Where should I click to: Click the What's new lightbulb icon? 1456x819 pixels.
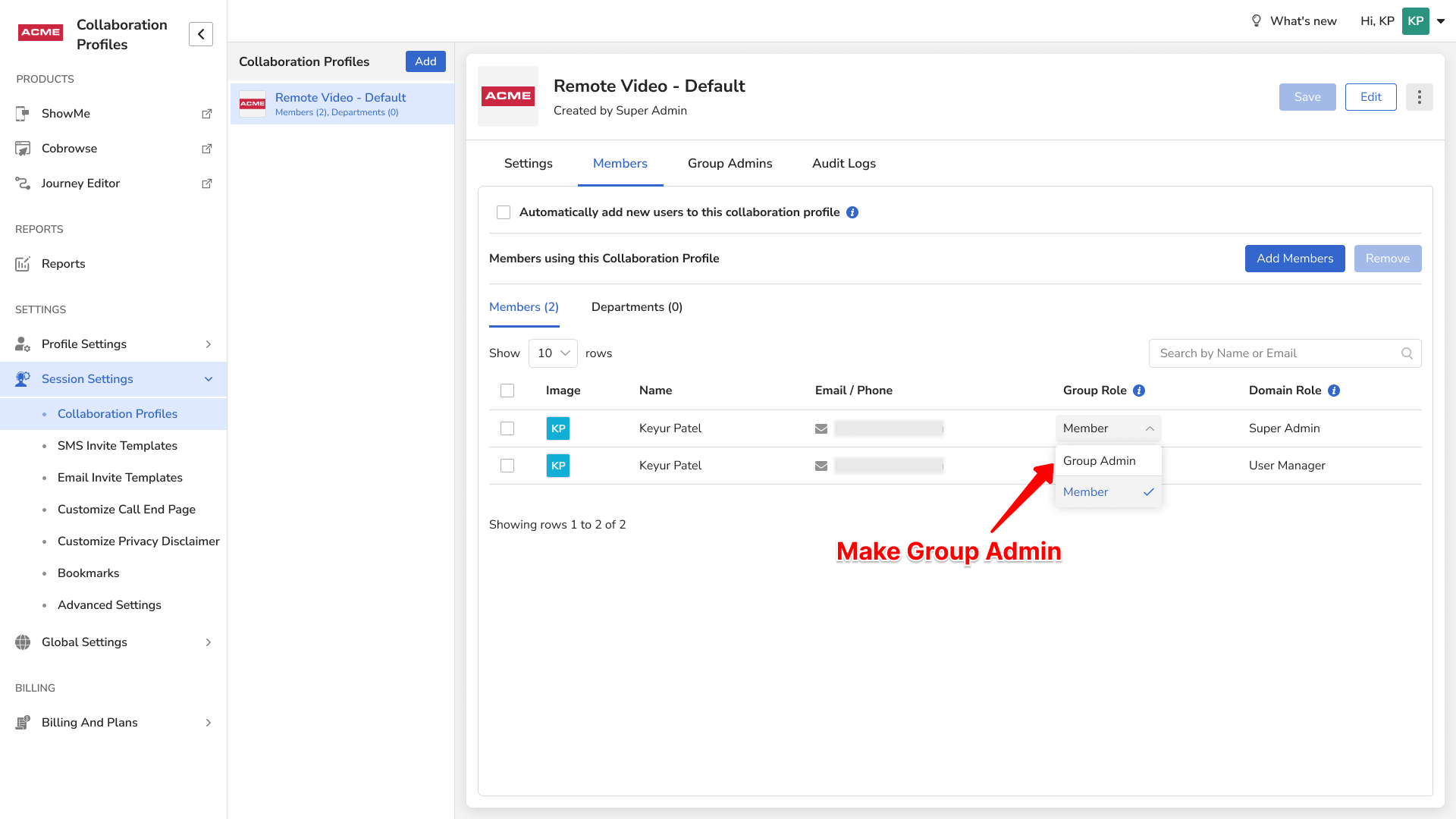click(1256, 21)
